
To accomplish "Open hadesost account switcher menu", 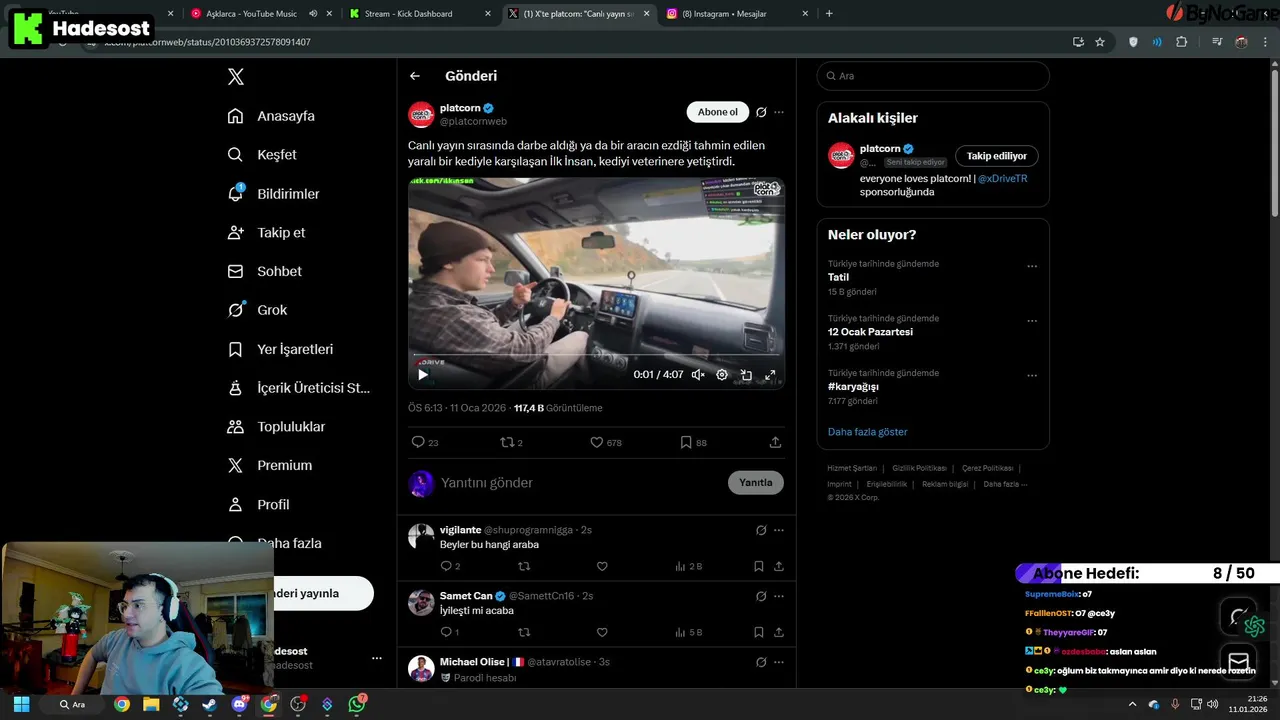I will click(377, 658).
